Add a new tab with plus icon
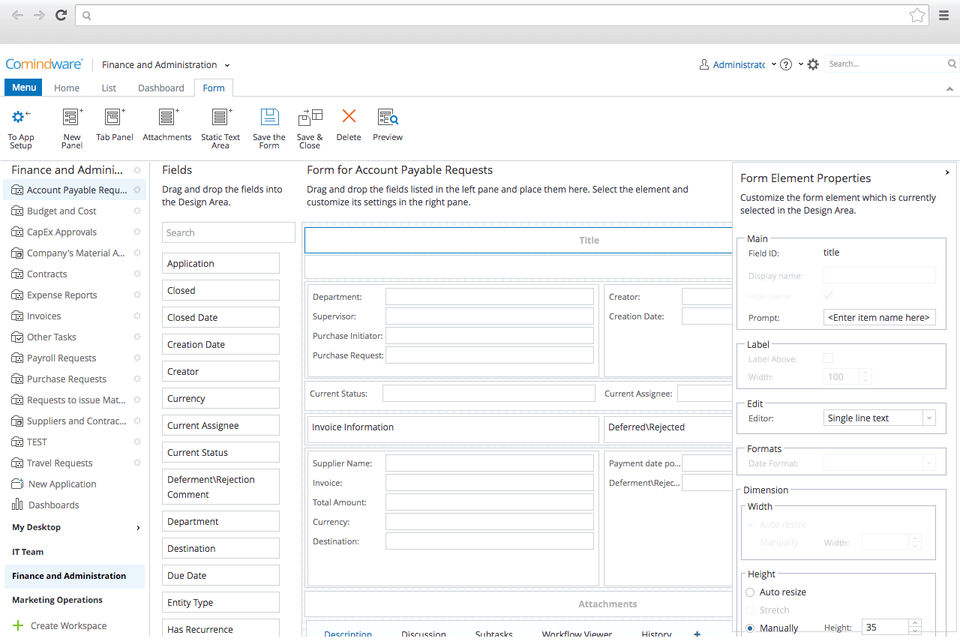The image size is (960, 644). pyautogui.click(x=697, y=634)
